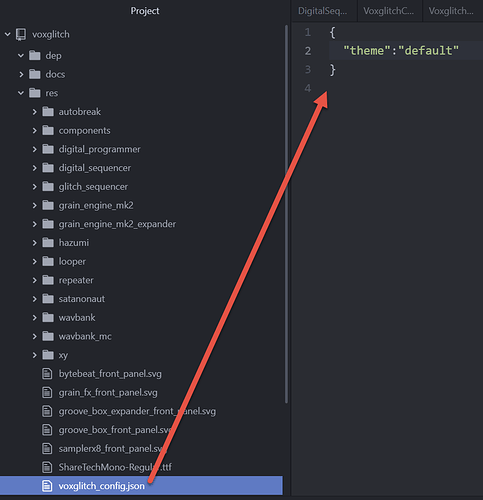Click the hazumi folder icon
The width and height of the screenshot is (483, 500).
[x=48, y=242]
